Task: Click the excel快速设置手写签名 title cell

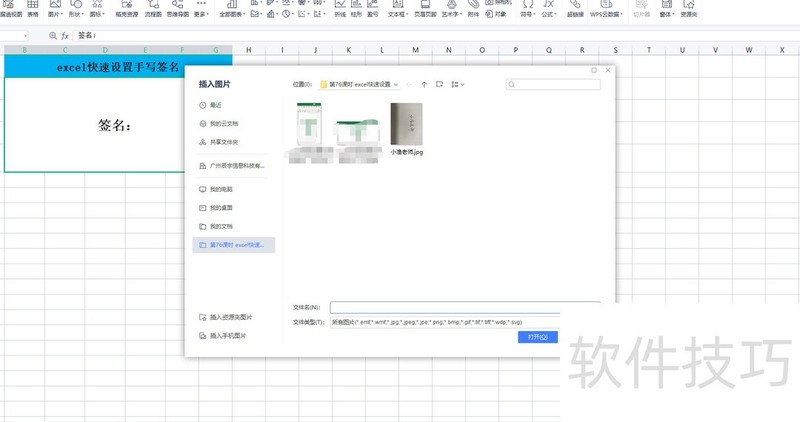Action: point(118,67)
